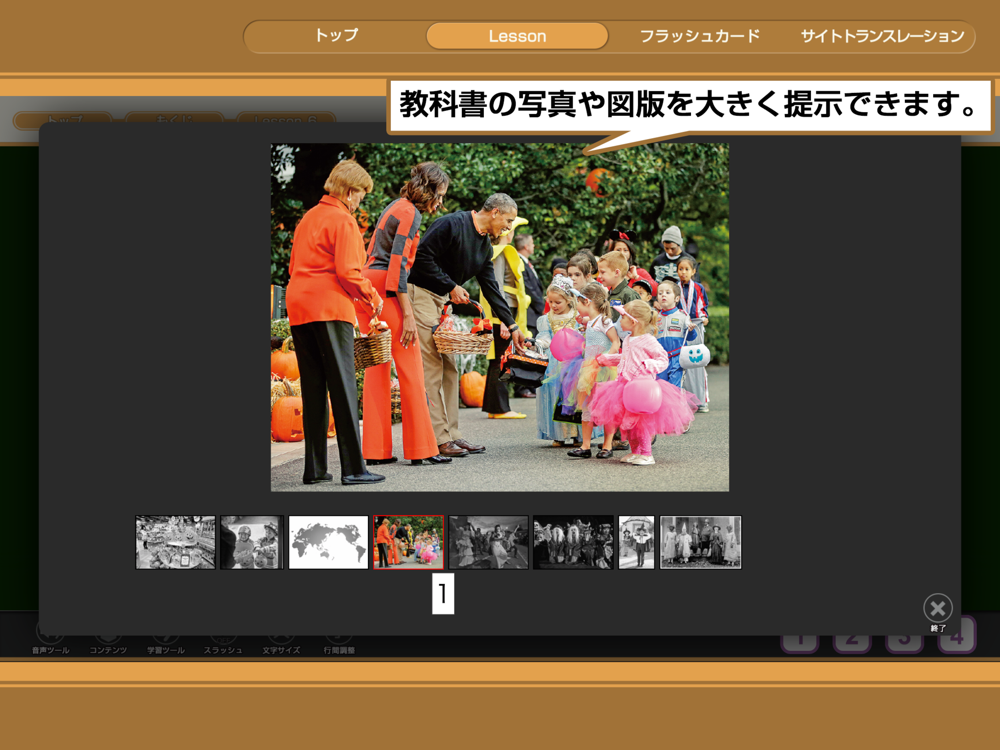Toggle the スラッシュ slash tool
The height and width of the screenshot is (750, 1000).
click(223, 639)
